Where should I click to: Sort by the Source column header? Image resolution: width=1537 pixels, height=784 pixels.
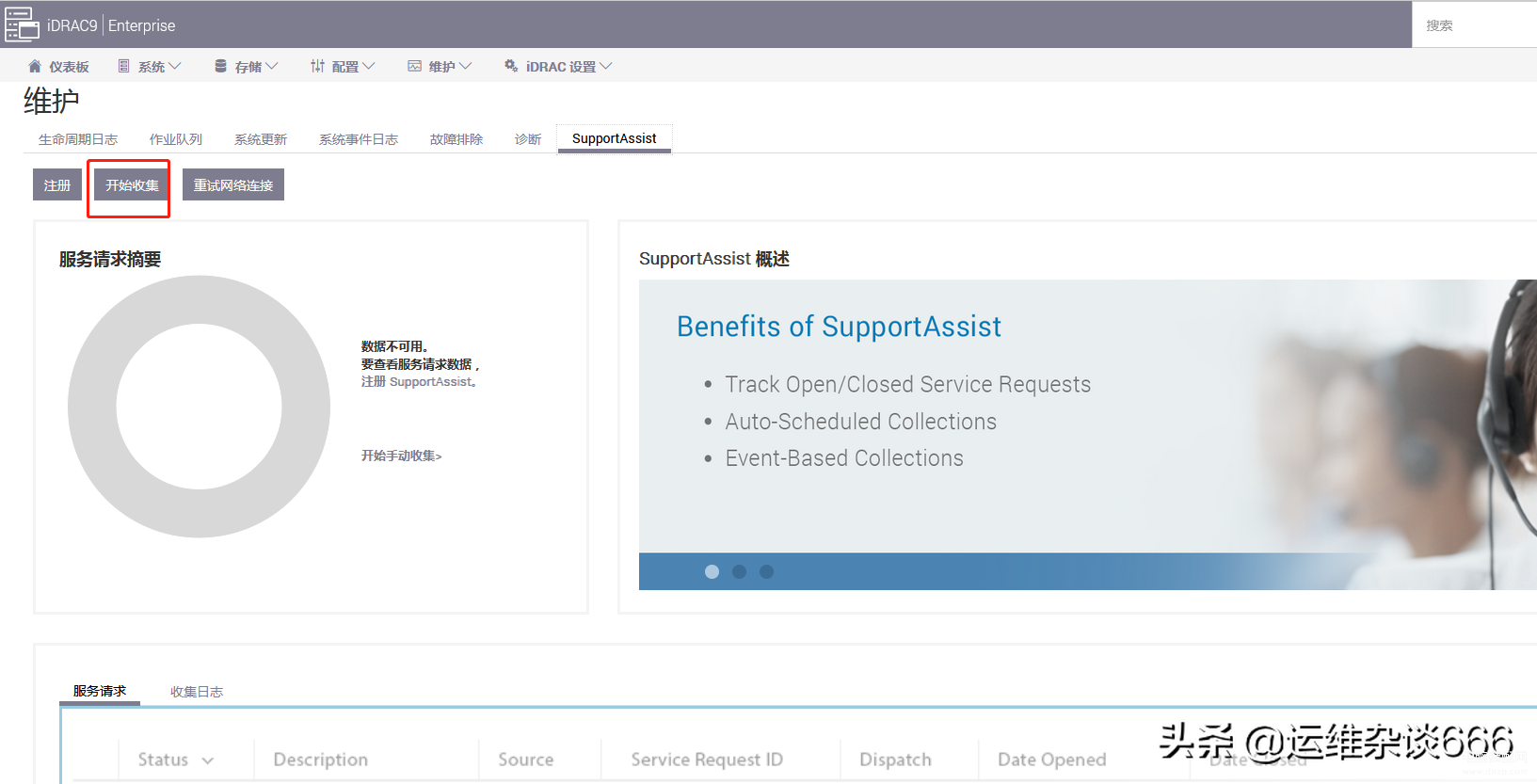pyautogui.click(x=526, y=760)
